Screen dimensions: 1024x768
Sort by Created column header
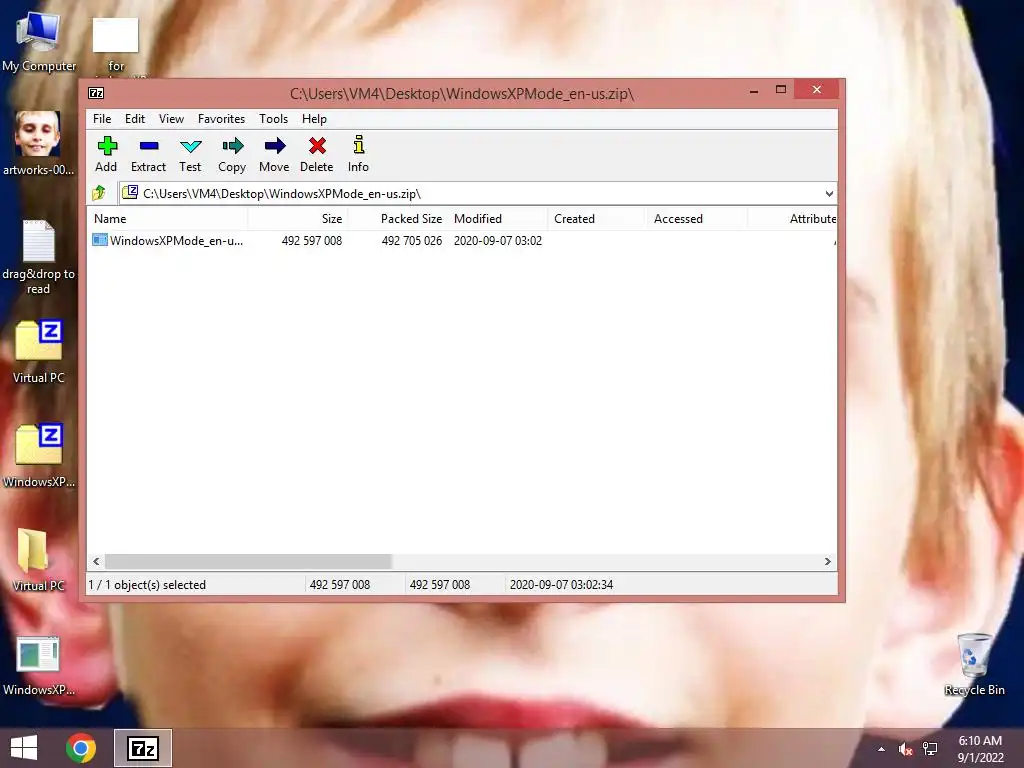pyautogui.click(x=597, y=219)
